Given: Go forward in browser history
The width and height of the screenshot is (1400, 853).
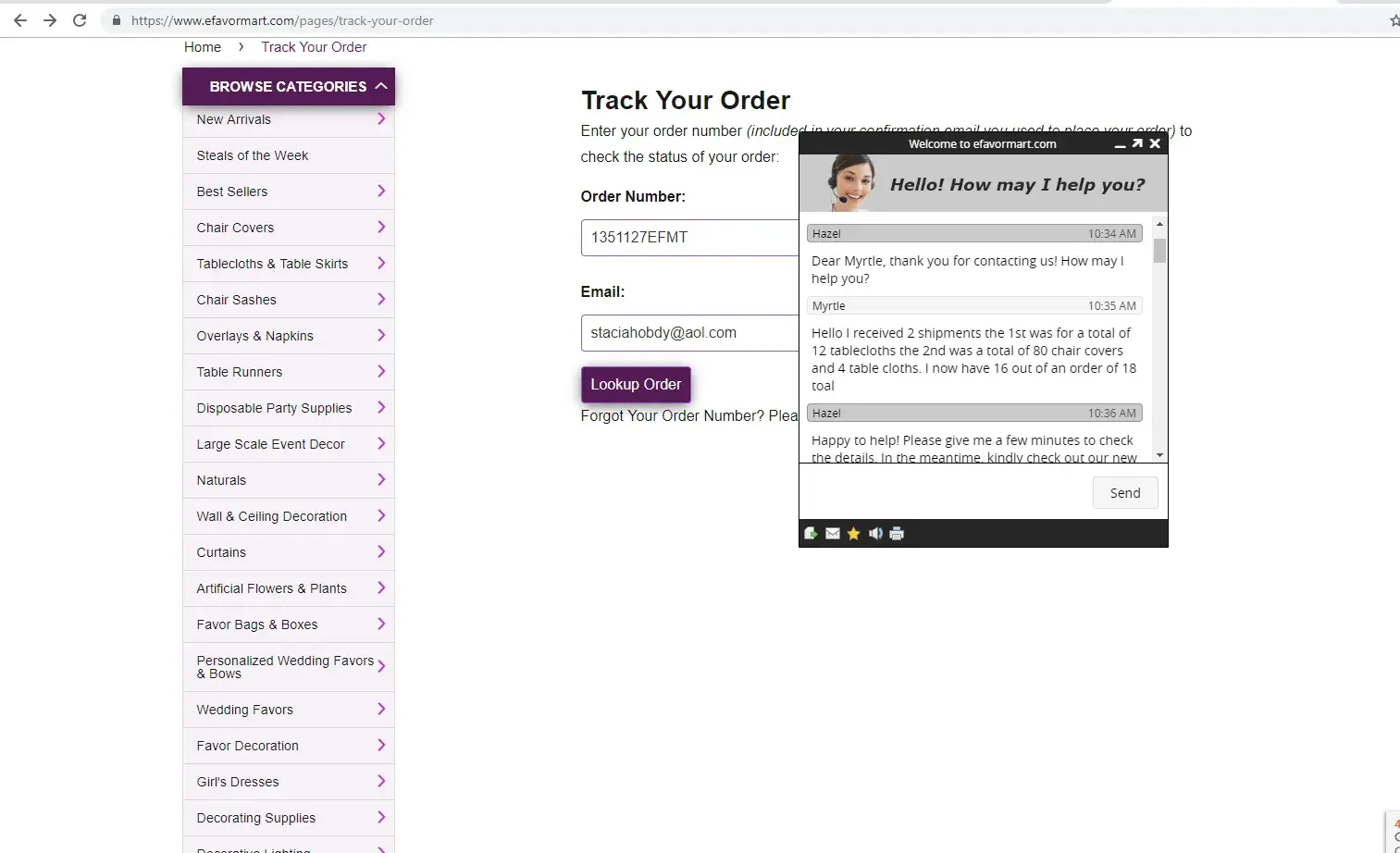Looking at the screenshot, I should [50, 20].
